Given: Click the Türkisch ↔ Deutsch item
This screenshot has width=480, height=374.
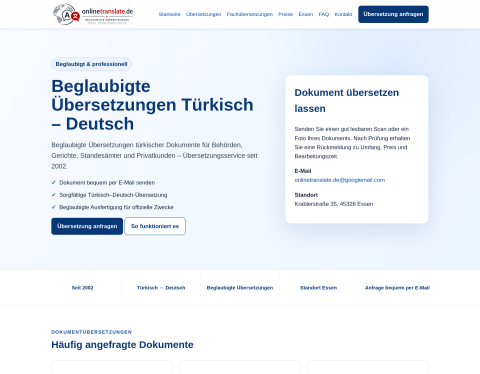Looking at the screenshot, I should click(x=161, y=288).
